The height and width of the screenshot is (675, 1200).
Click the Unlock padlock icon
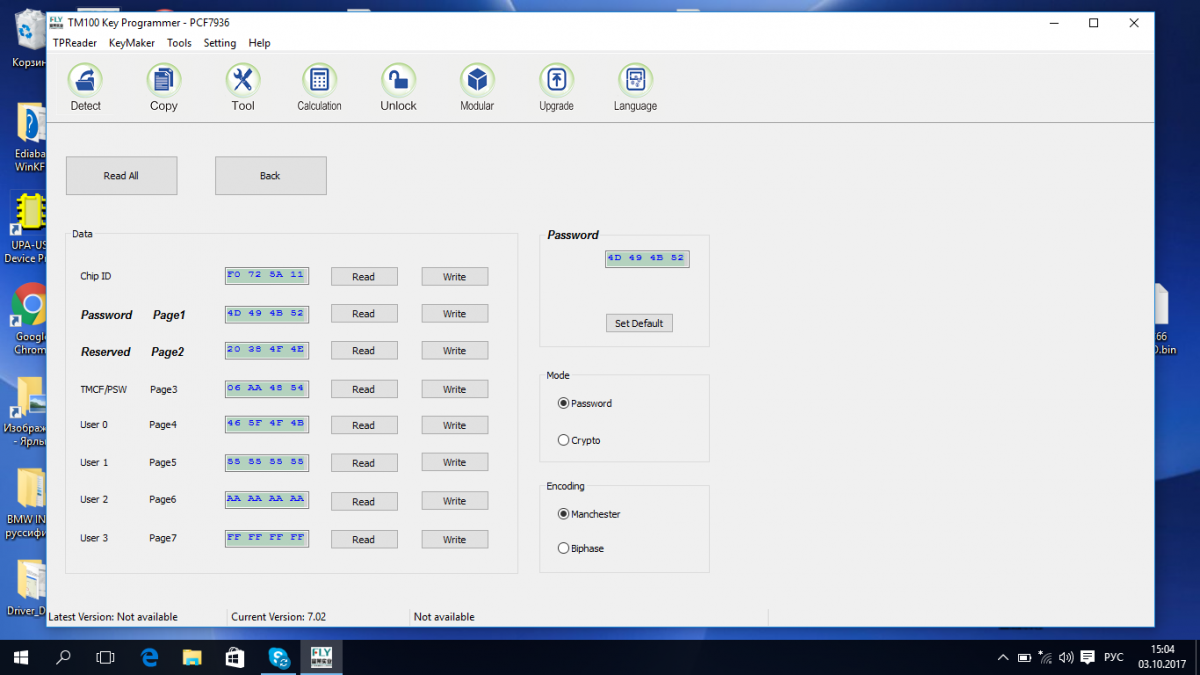[398, 80]
